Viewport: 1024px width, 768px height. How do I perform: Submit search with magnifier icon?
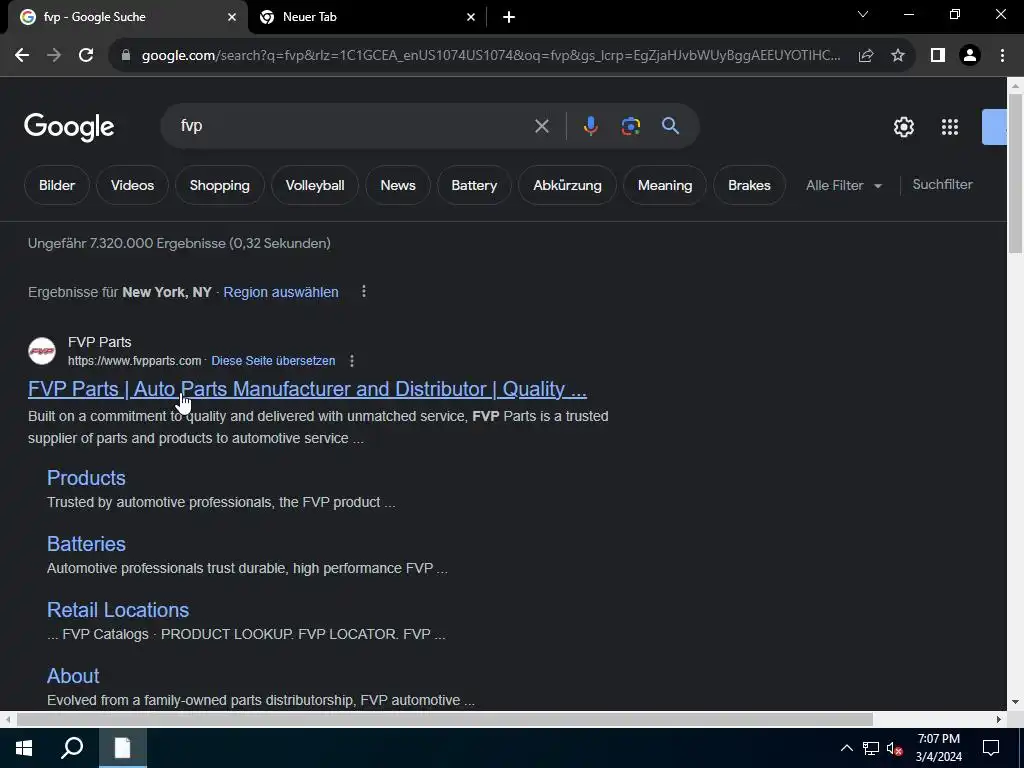671,126
